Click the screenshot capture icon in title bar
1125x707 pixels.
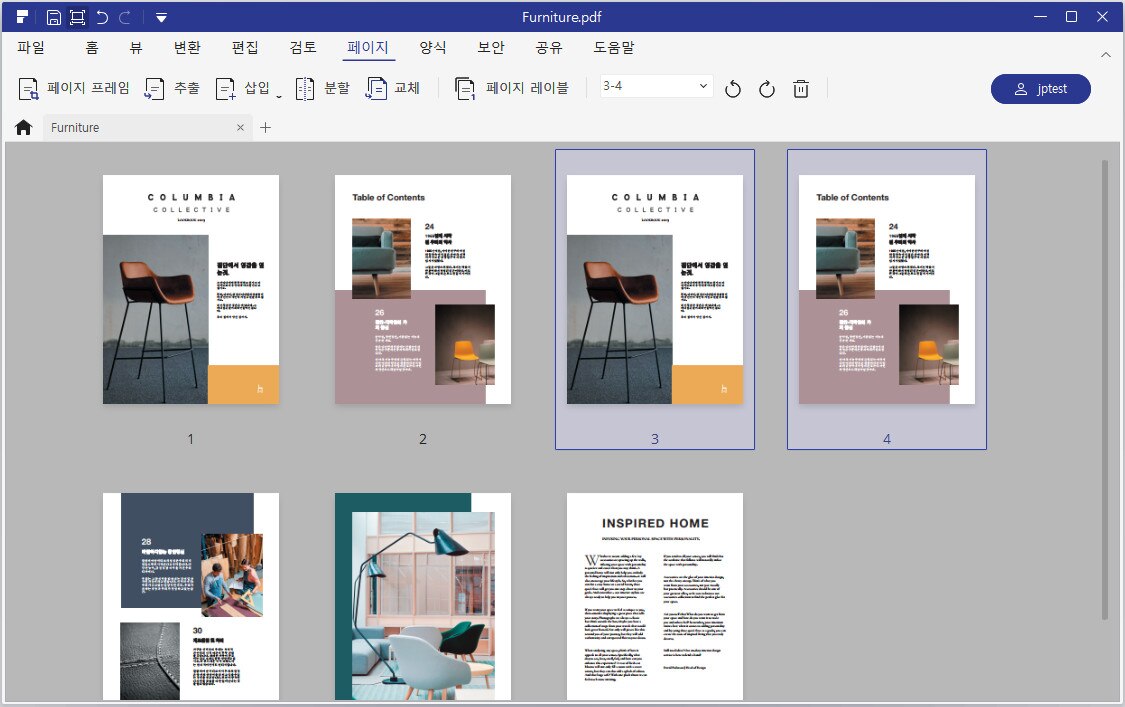(x=77, y=17)
